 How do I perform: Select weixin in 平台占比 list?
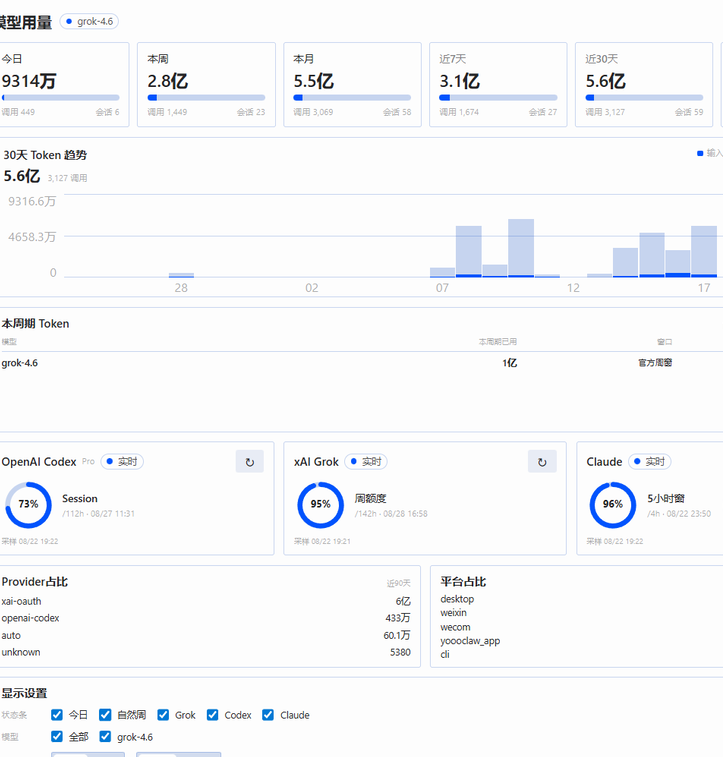pos(453,613)
